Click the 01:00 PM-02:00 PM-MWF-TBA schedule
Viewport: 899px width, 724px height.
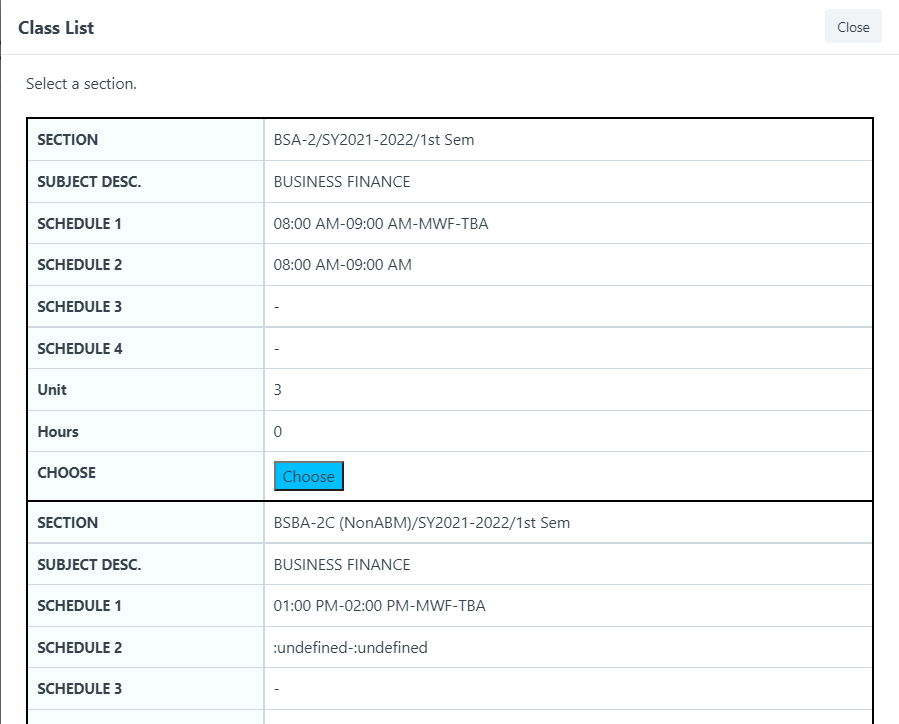click(x=379, y=606)
